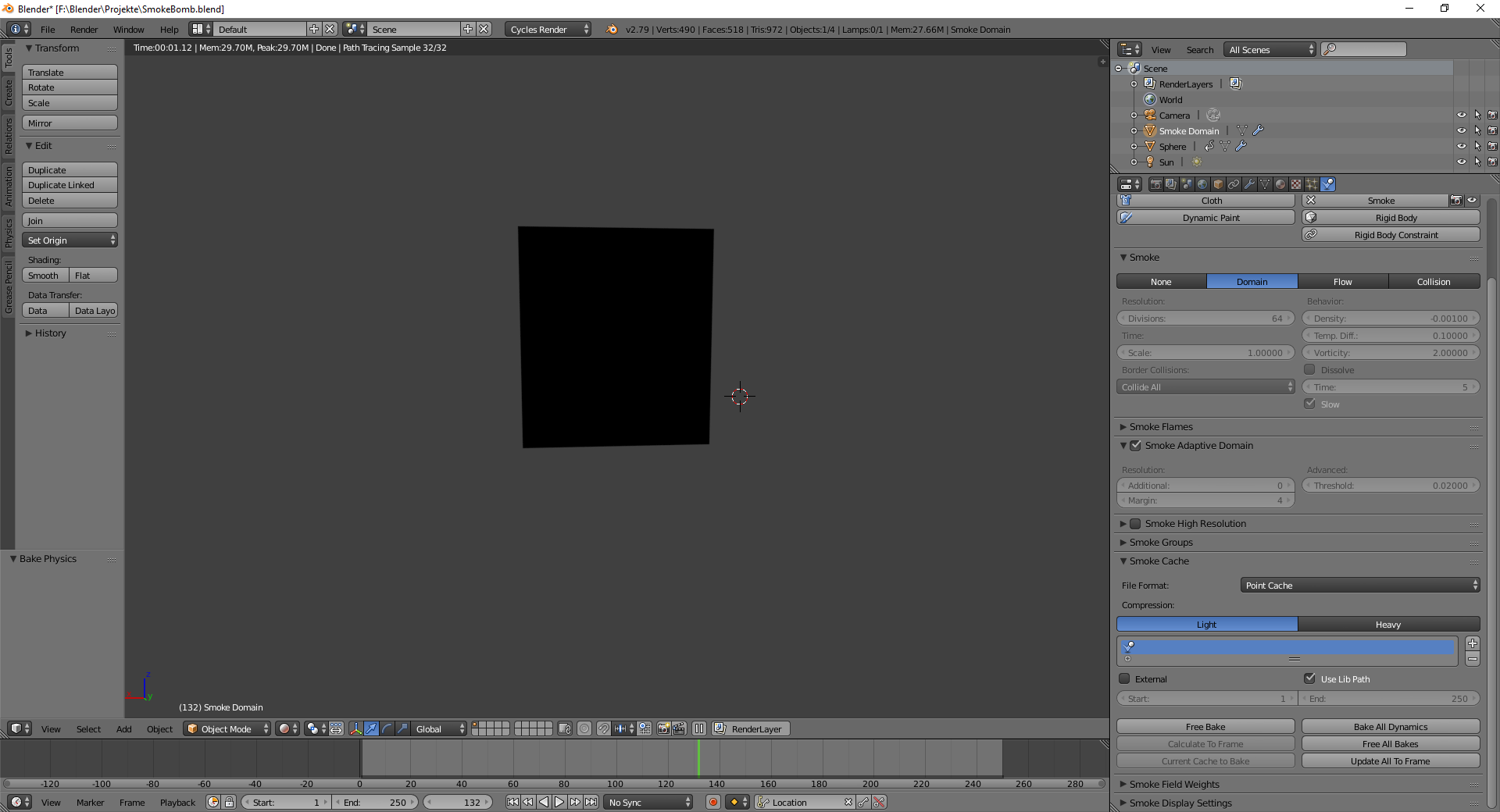Open the Window menu
1500x812 pixels.
pos(129,29)
